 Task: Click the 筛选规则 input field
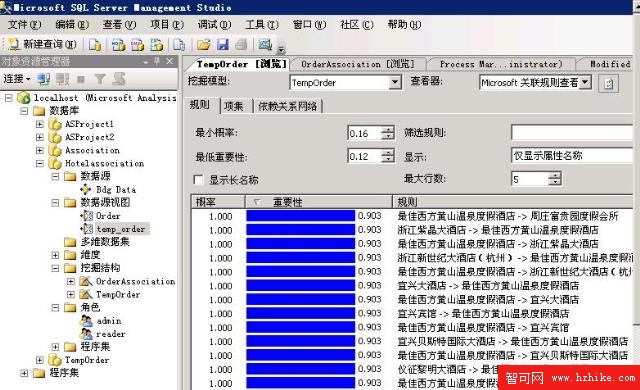tap(571, 133)
